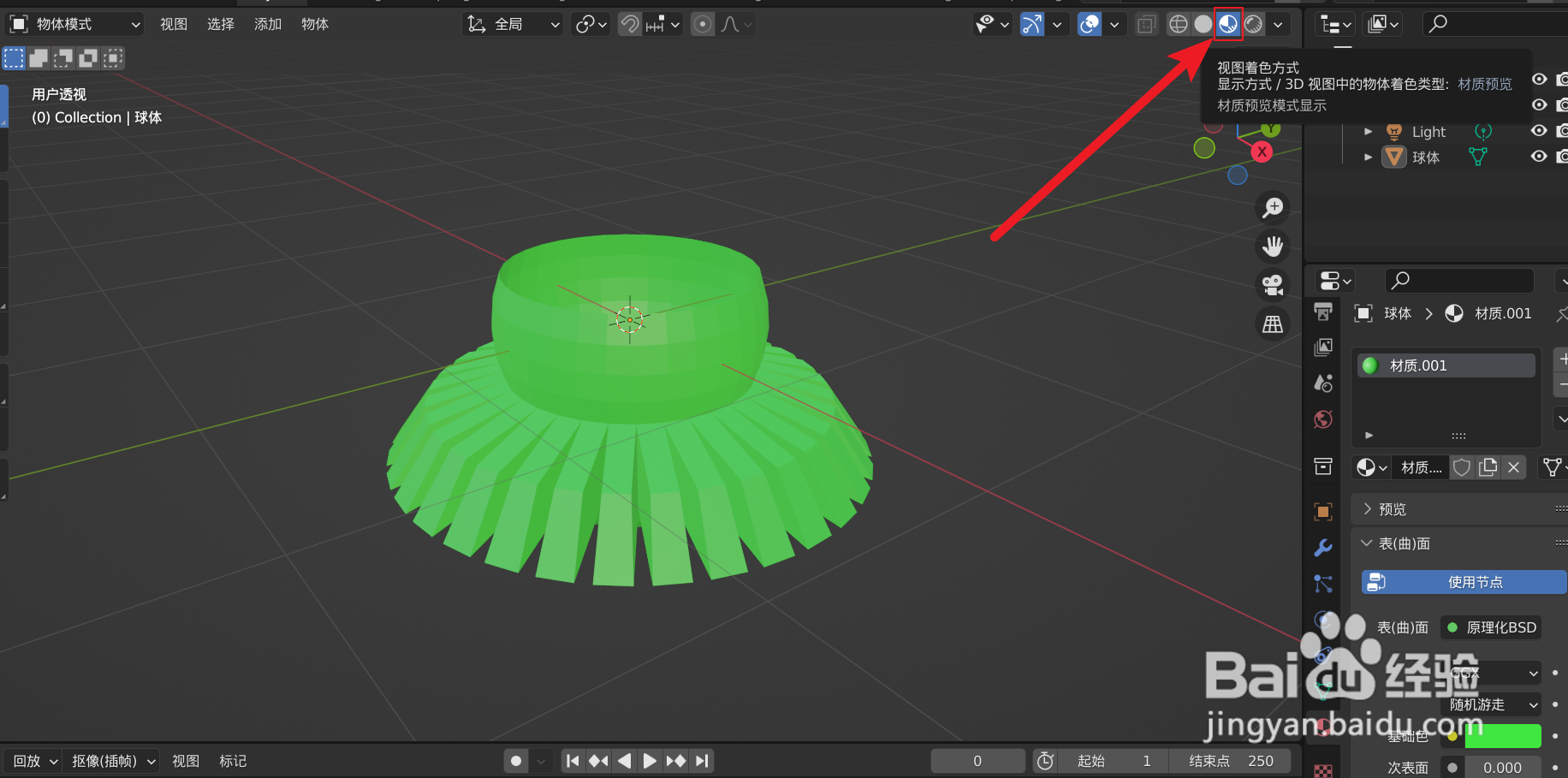The image size is (1568, 778).
Task: Open the 视图 menu in viewport header
Action: click(174, 24)
